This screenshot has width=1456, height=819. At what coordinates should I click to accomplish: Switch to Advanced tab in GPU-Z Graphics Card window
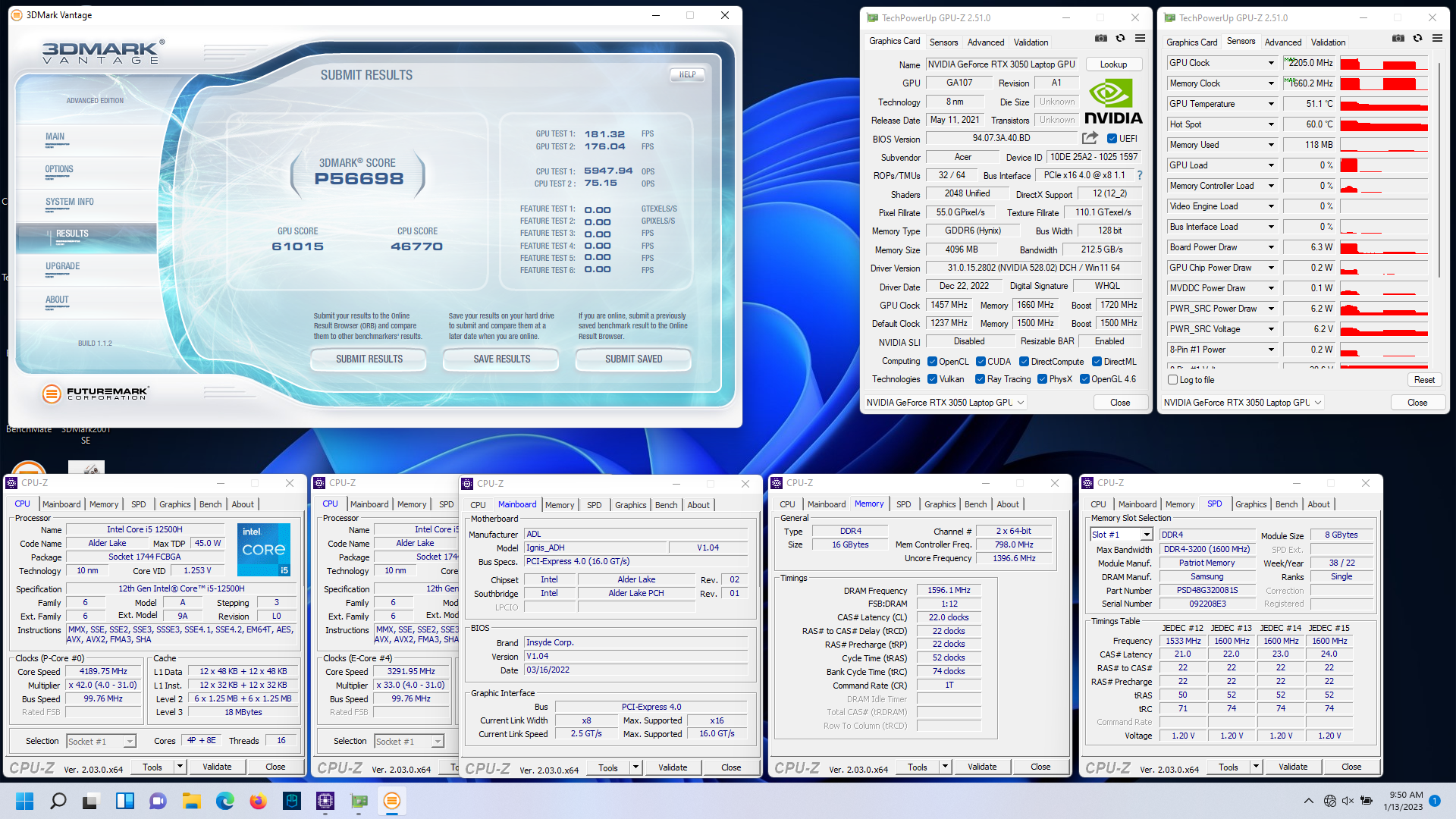click(986, 42)
